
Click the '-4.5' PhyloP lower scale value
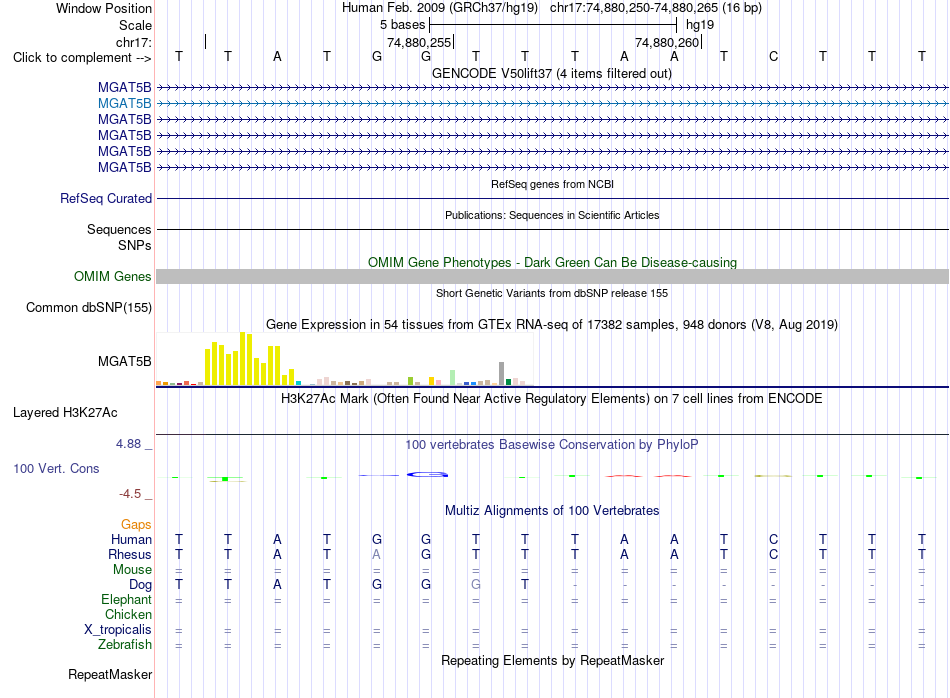click(x=130, y=494)
